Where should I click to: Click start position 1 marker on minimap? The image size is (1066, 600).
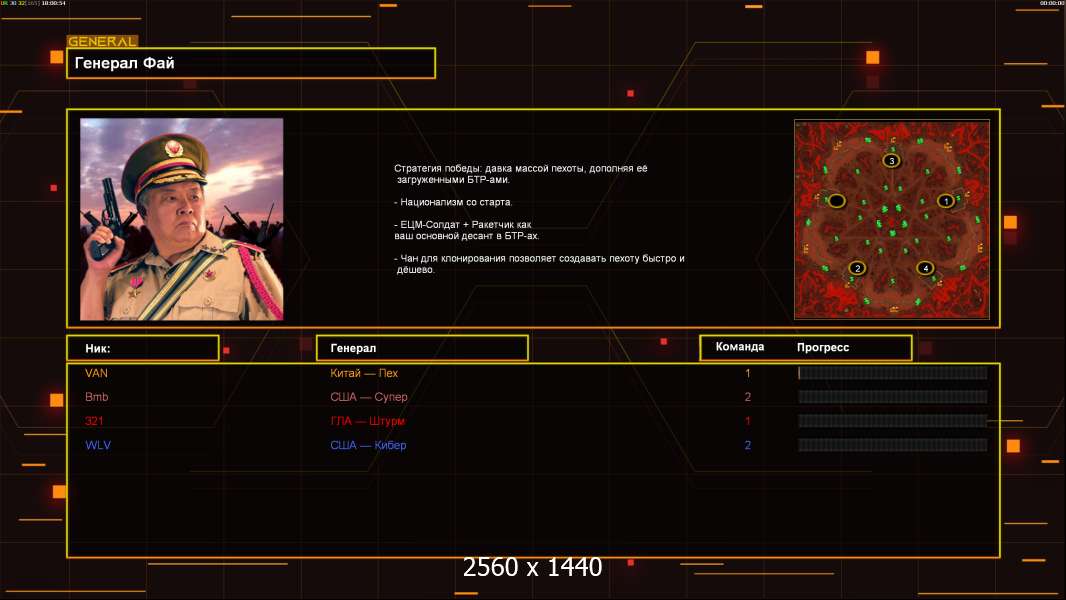pos(945,200)
